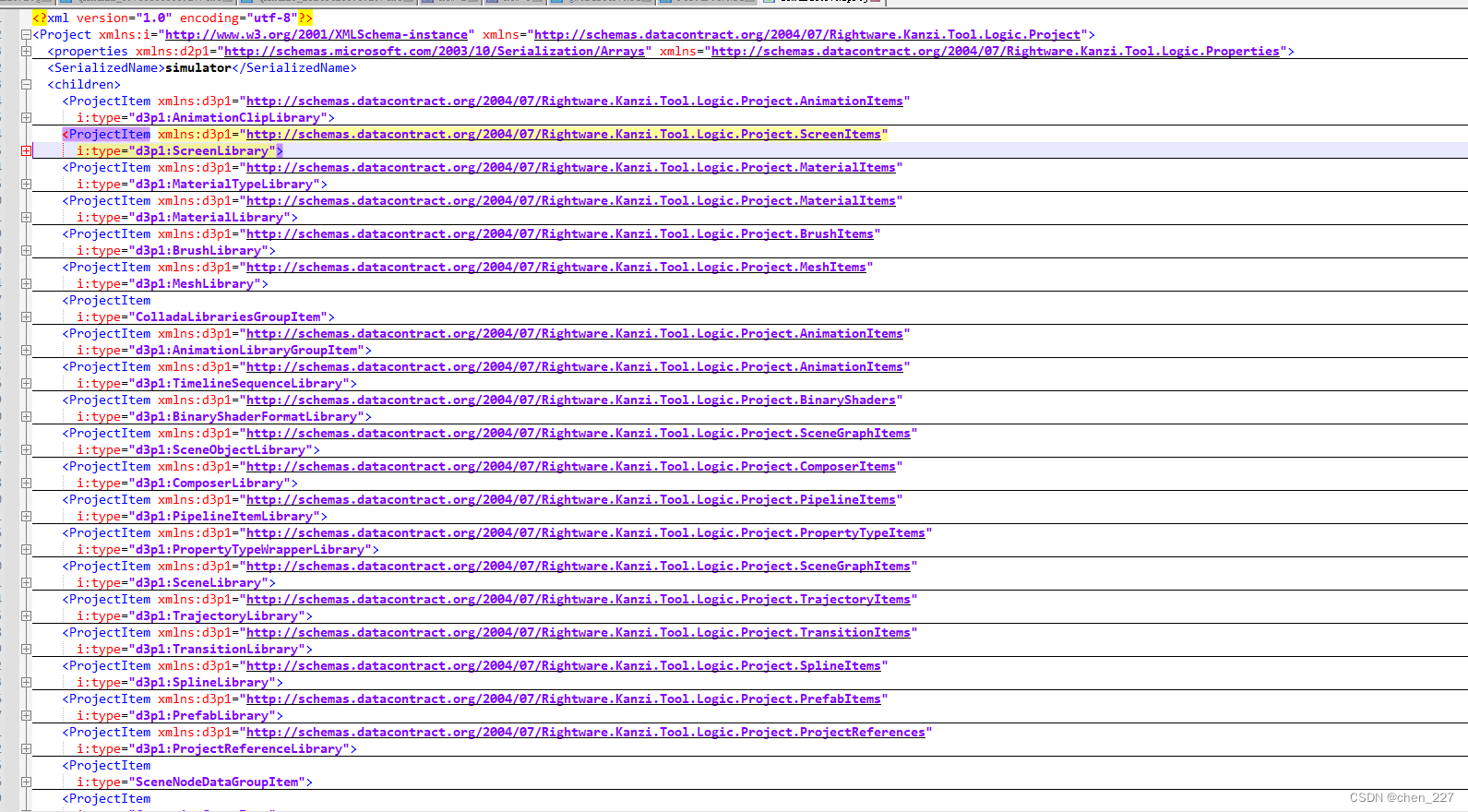1468x812 pixels.
Task: Open the Kanzi.Tool.Logic.Project namespace URL in Project tag
Action: (x=807, y=35)
